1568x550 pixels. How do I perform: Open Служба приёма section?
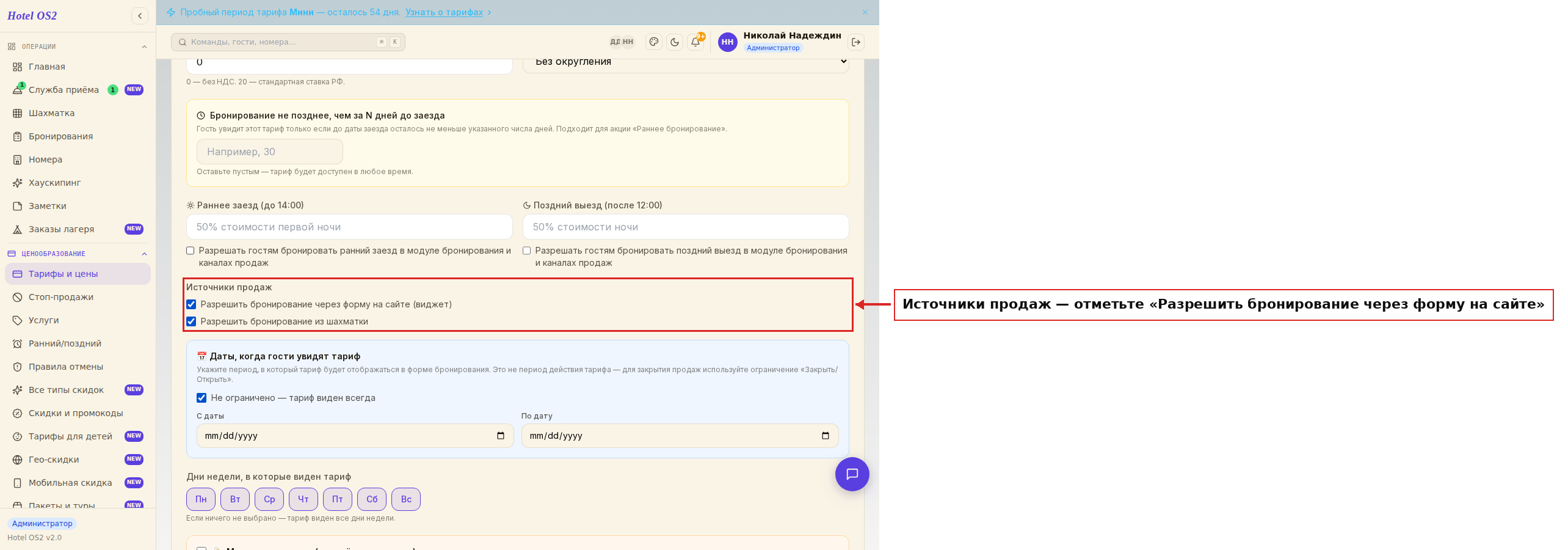point(78,90)
